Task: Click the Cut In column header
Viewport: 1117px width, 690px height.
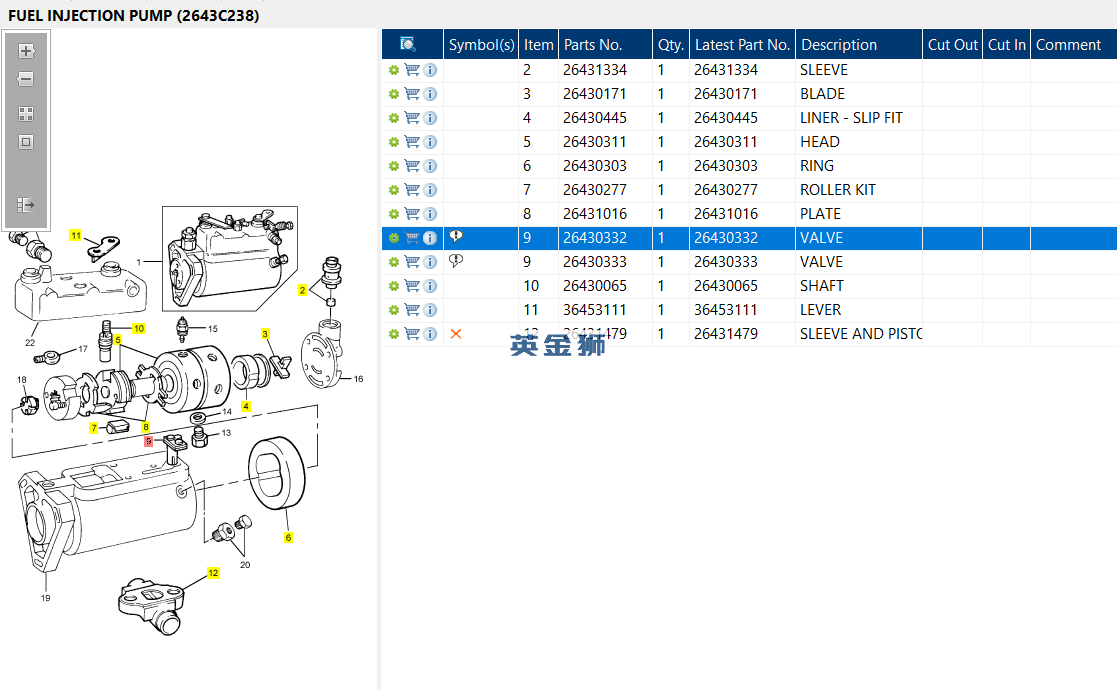Action: pos(1007,44)
